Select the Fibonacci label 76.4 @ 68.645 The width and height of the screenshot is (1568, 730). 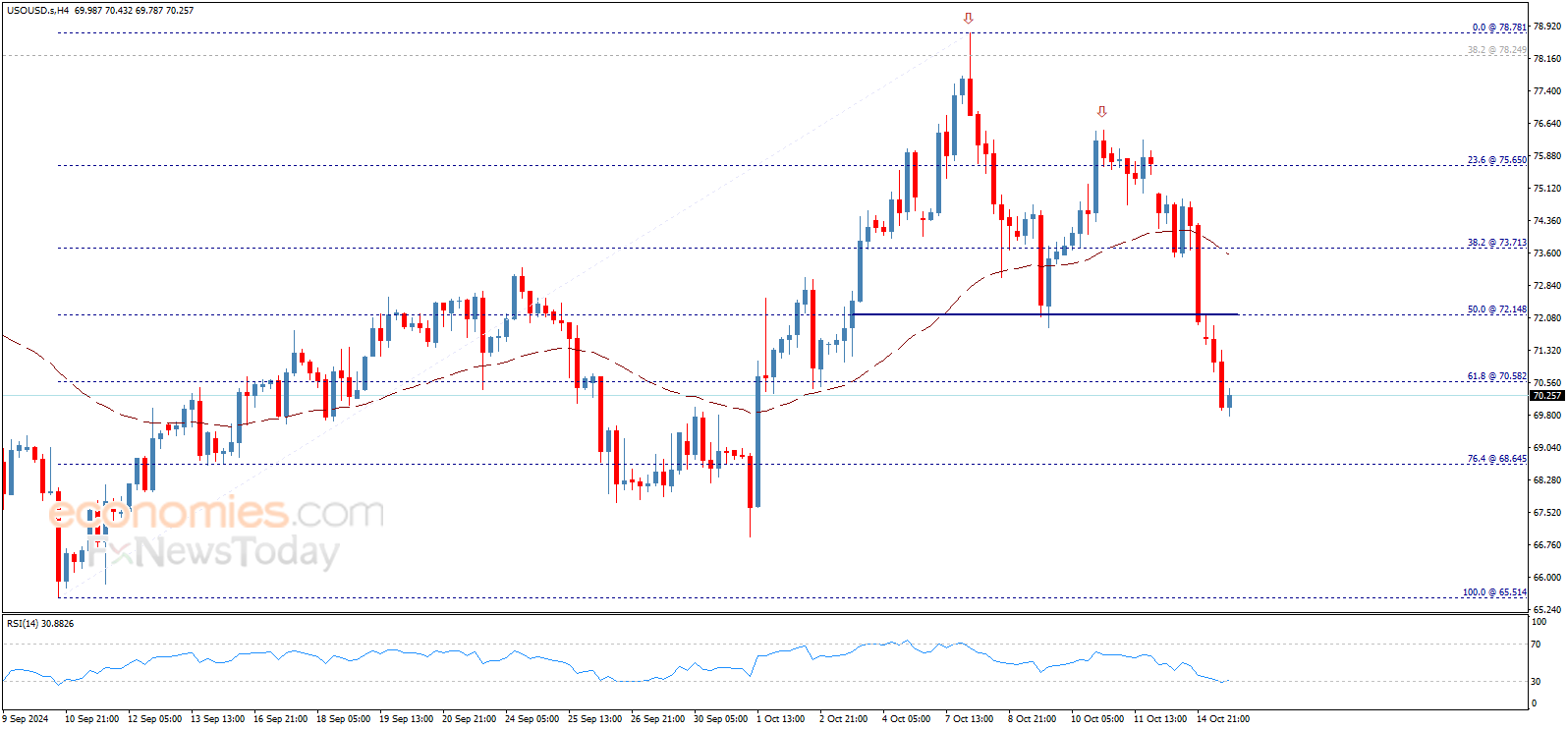click(x=1497, y=459)
